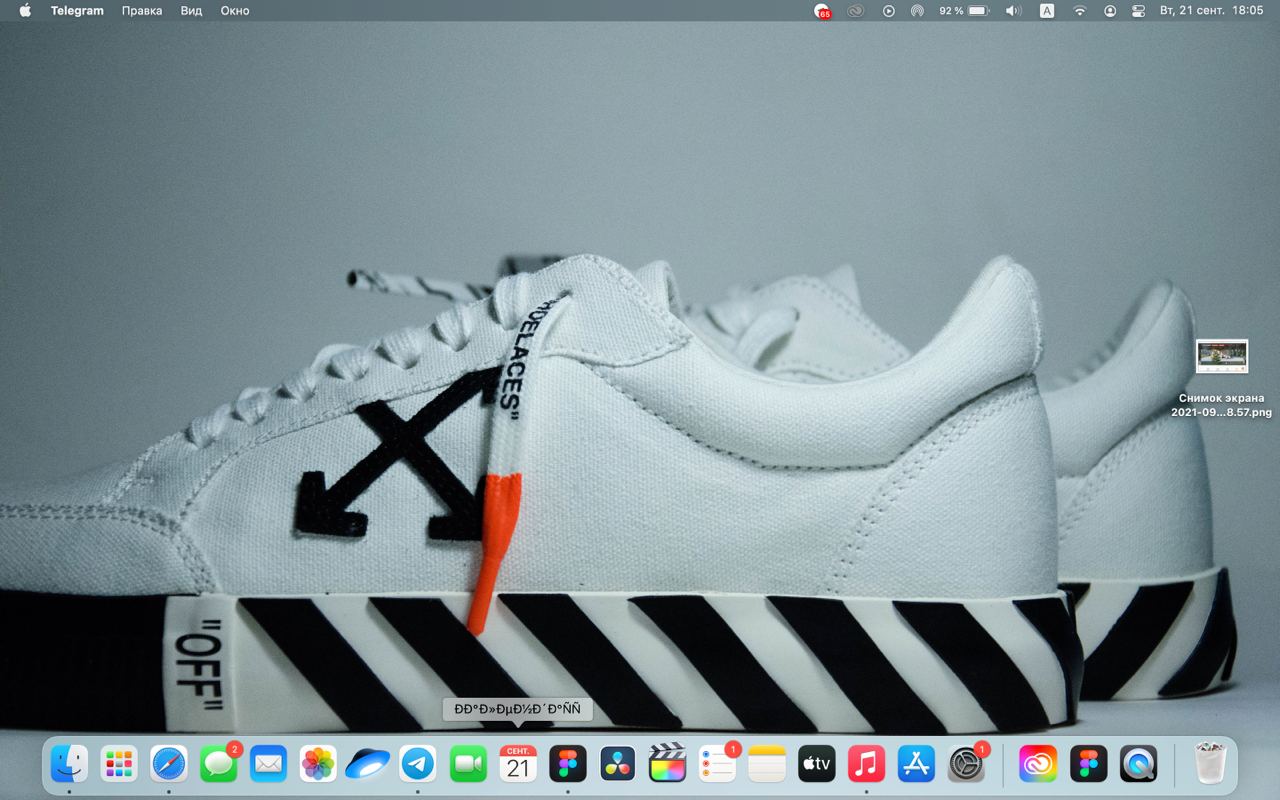The height and width of the screenshot is (800, 1280).
Task: Open the Notes app in dock
Action: (x=767, y=764)
